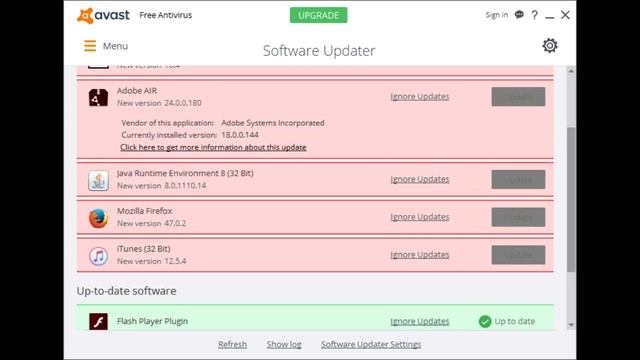
Task: Open the hamburger Menu
Action: 106,46
